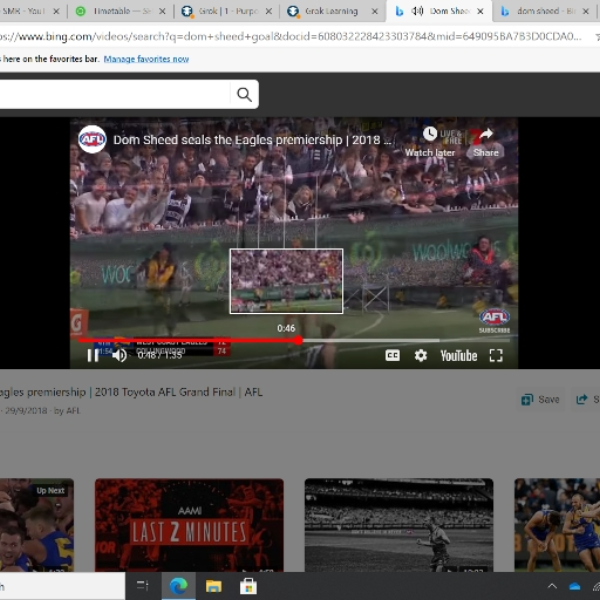
Task: Enter fullscreen mode on the video
Action: click(496, 355)
